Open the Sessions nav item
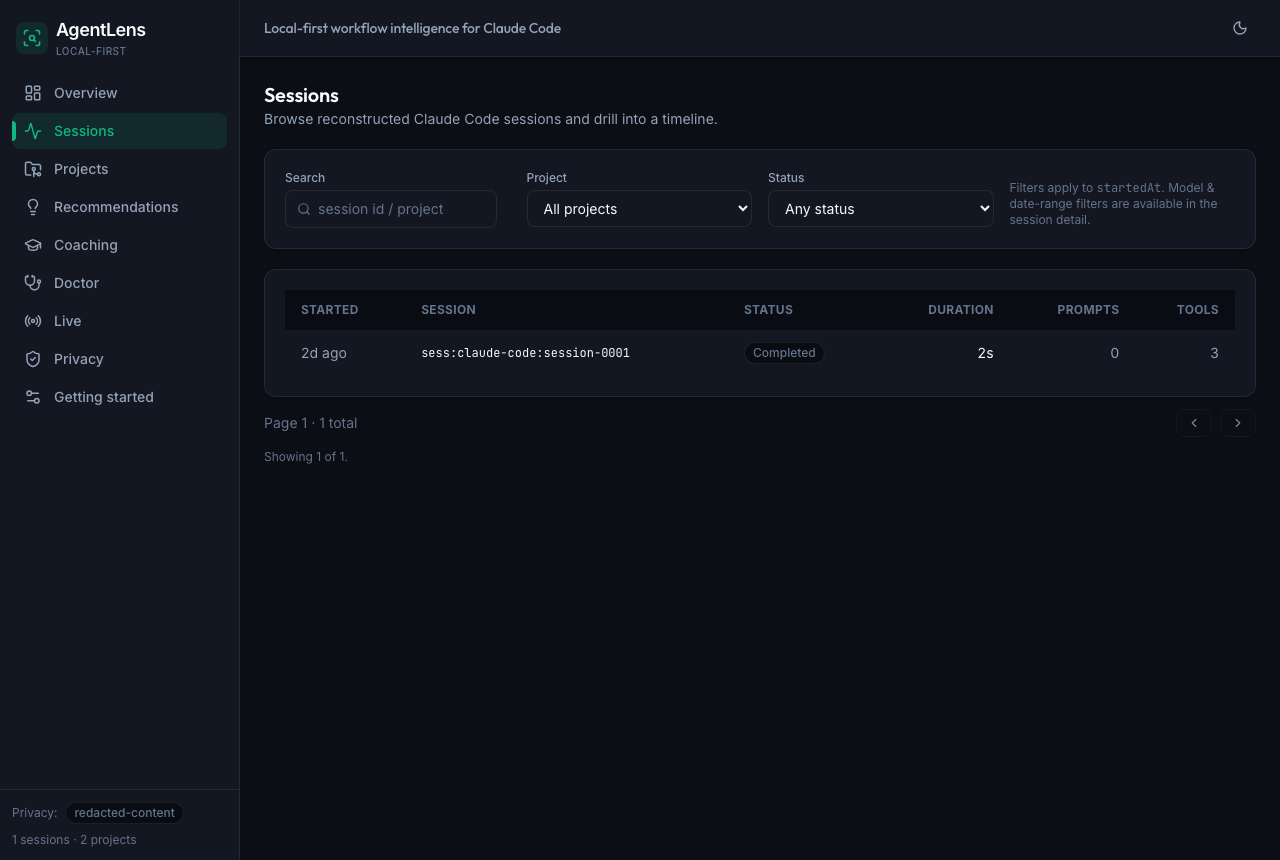1280x860 pixels. [x=120, y=131]
